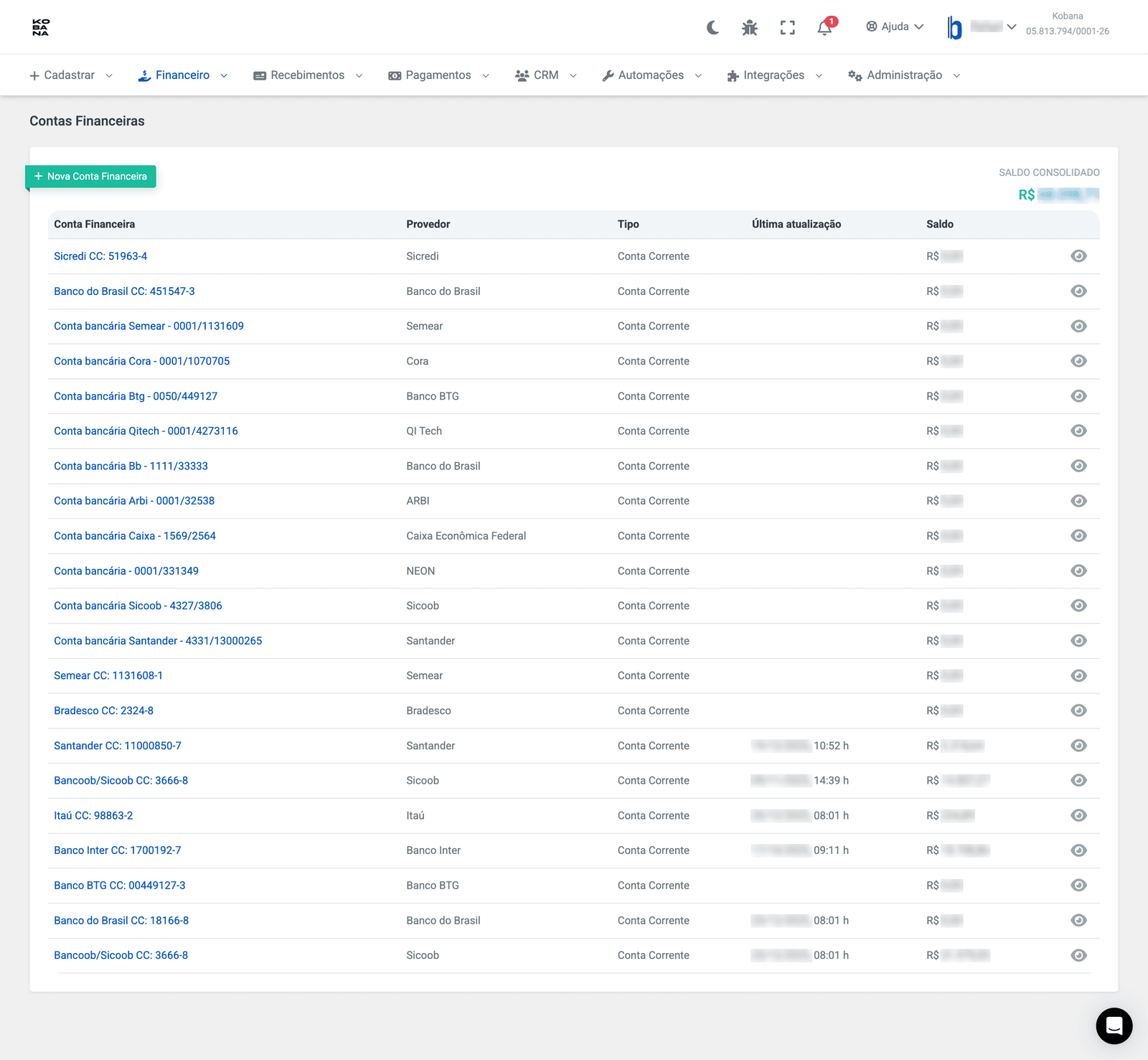Viewport: 1148px width, 1060px height.
Task: Open notifications via the bell icon
Action: pyautogui.click(x=824, y=27)
